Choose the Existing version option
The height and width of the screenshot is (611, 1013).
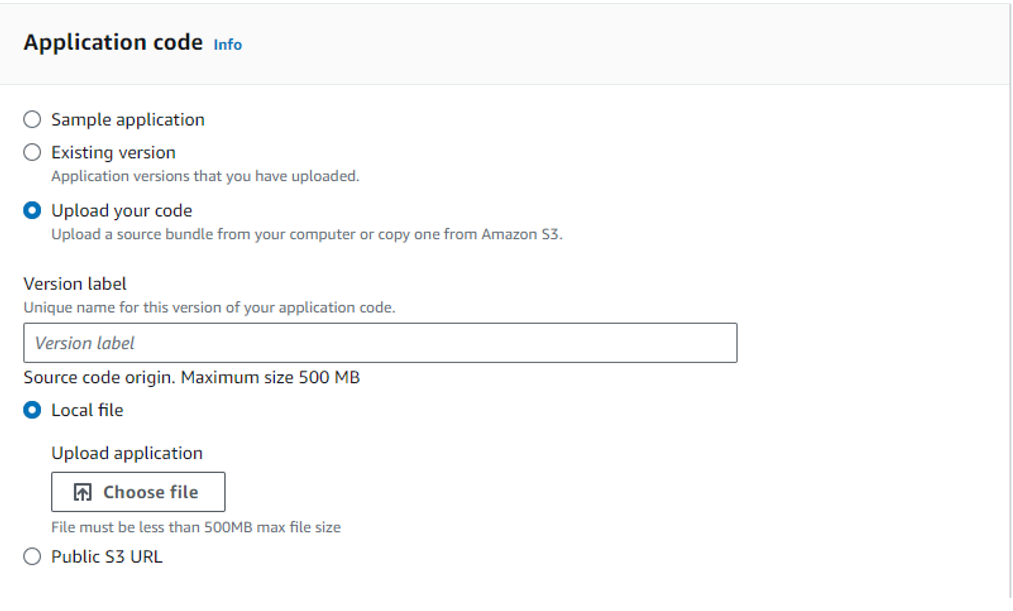pos(31,152)
